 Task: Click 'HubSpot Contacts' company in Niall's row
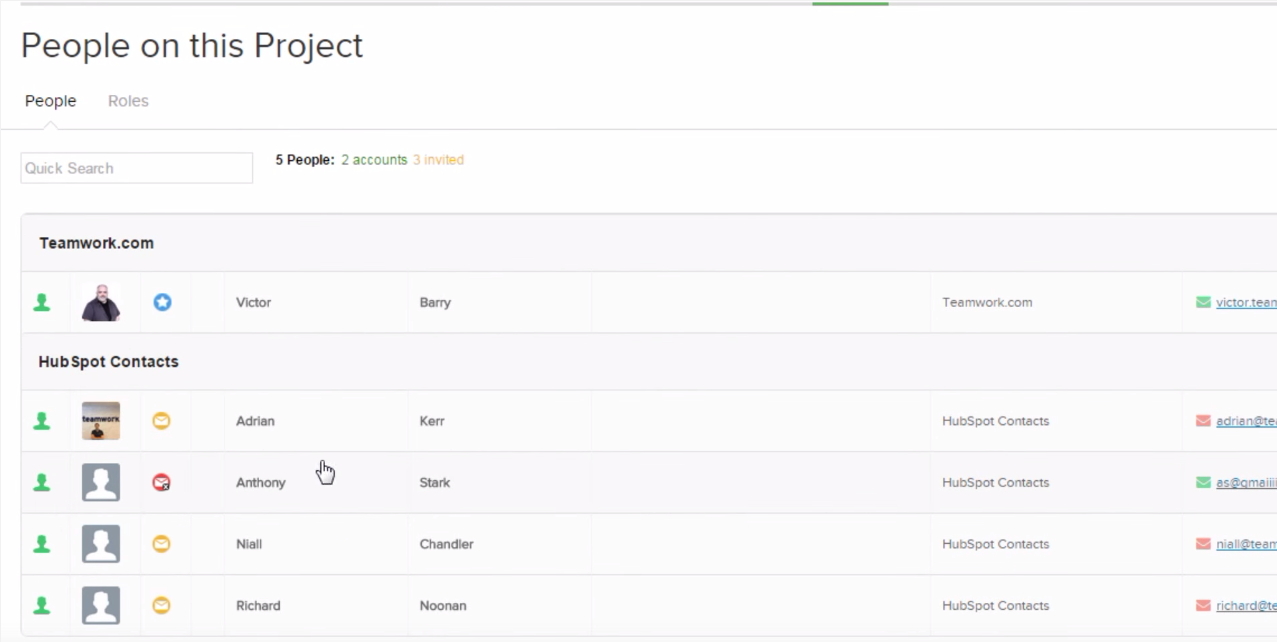996,544
